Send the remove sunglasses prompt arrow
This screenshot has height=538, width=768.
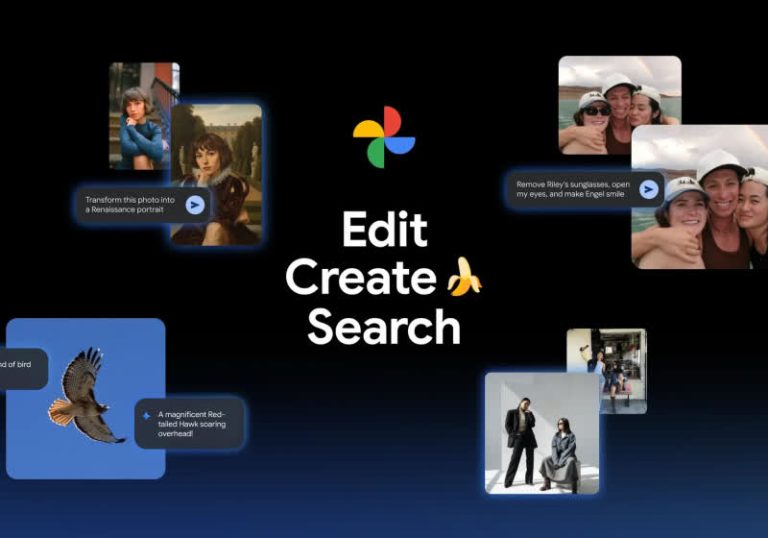(648, 189)
